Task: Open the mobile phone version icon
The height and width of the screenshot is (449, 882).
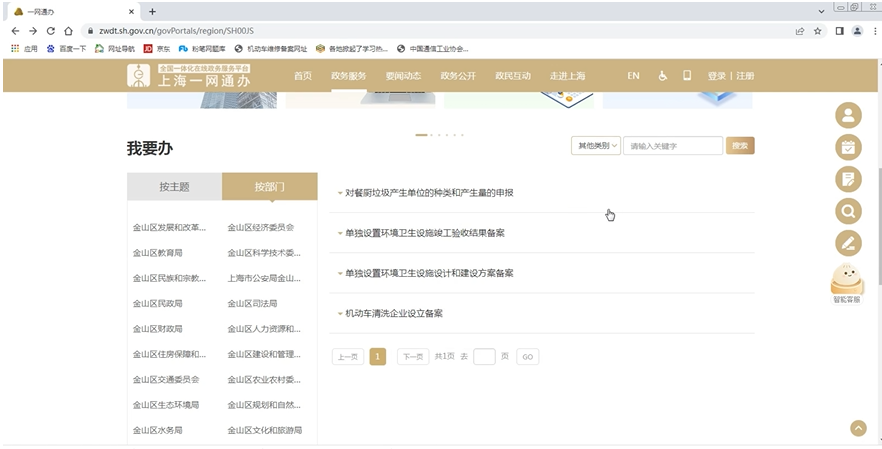Action: click(x=687, y=75)
